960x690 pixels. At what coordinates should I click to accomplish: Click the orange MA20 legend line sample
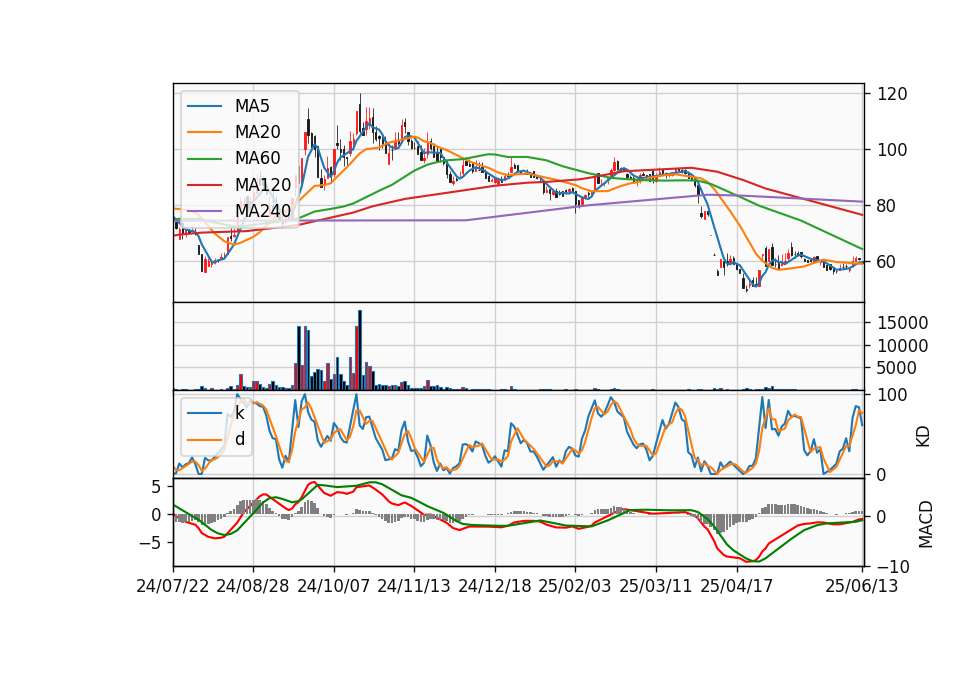point(204,132)
